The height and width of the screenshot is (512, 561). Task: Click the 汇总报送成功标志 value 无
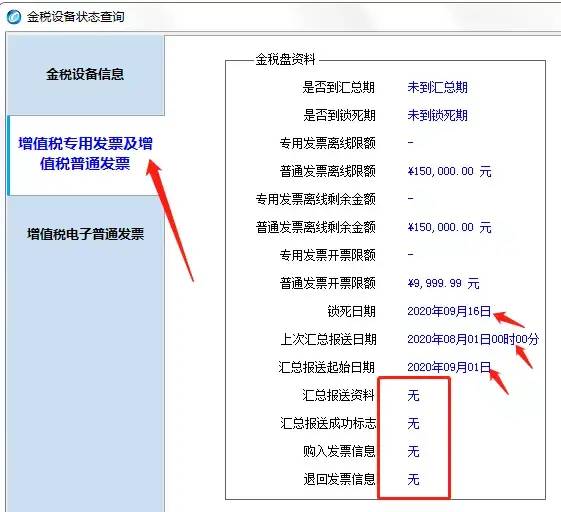[x=413, y=423]
